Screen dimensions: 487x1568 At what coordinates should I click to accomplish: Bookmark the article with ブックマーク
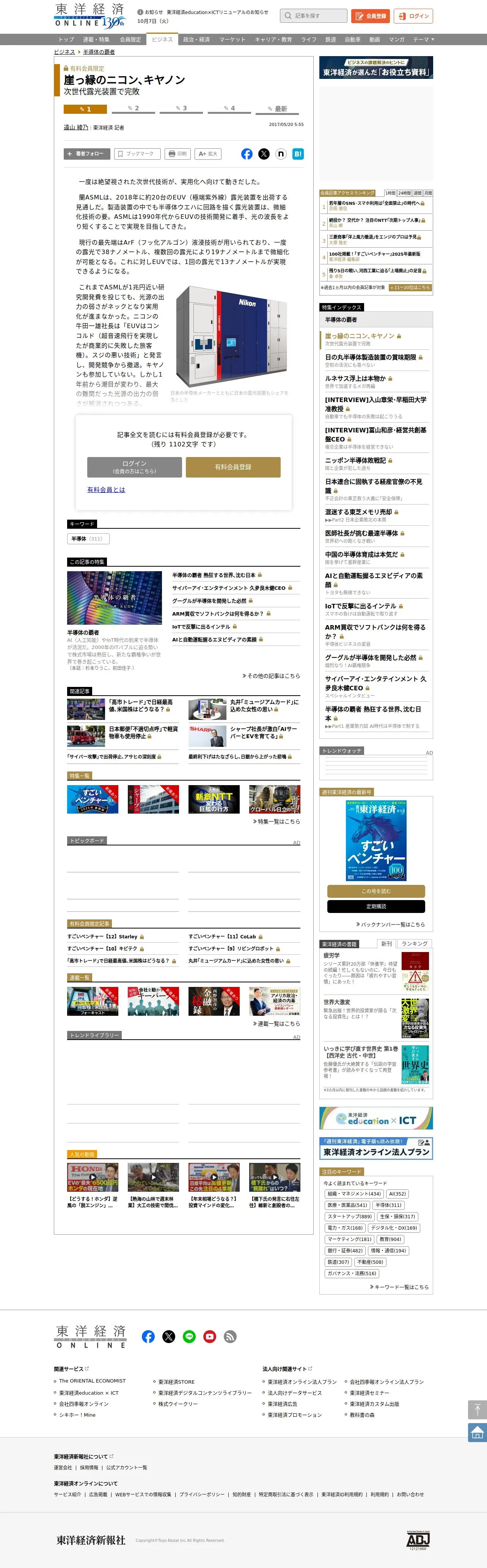[137, 154]
